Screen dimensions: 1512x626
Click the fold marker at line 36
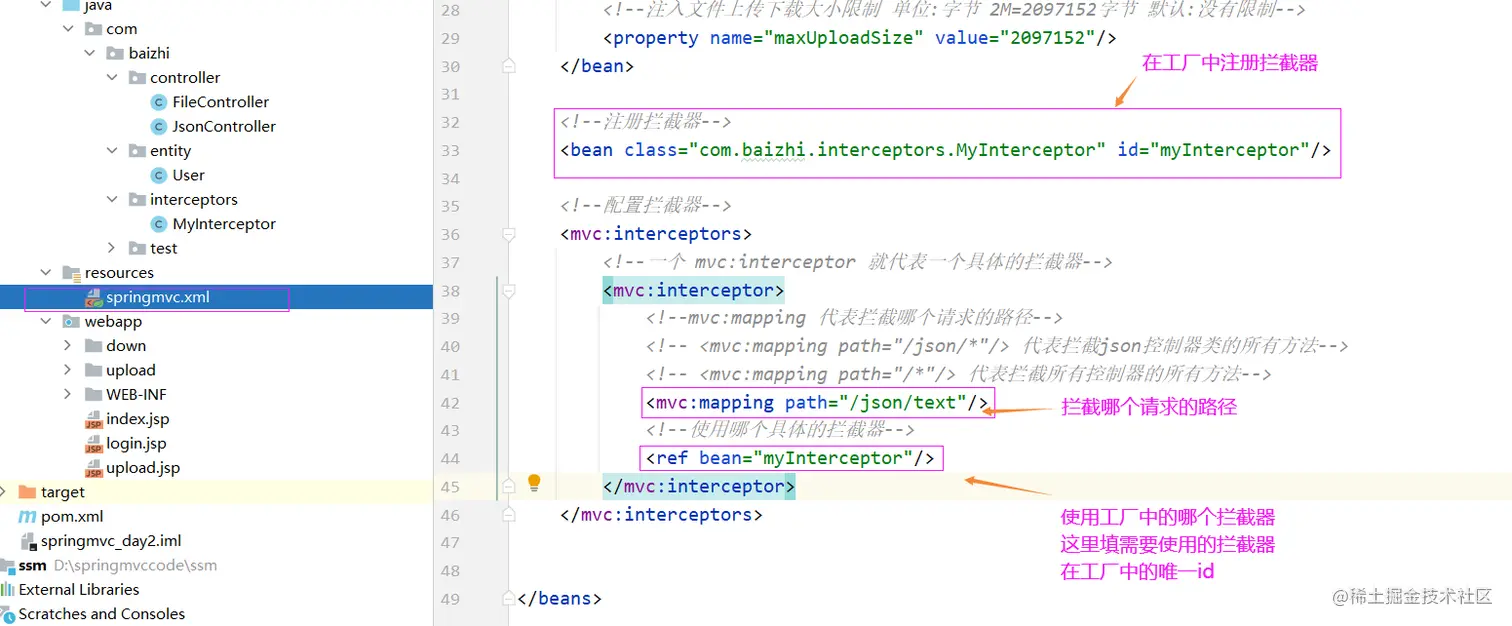click(509, 234)
